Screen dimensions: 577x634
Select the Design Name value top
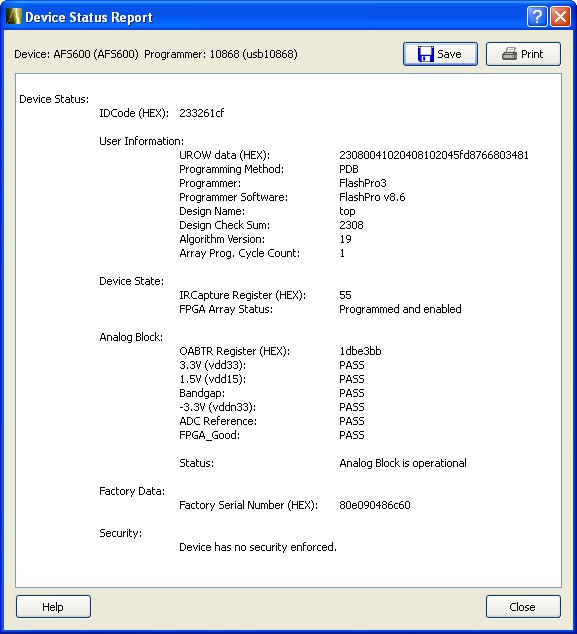(347, 211)
